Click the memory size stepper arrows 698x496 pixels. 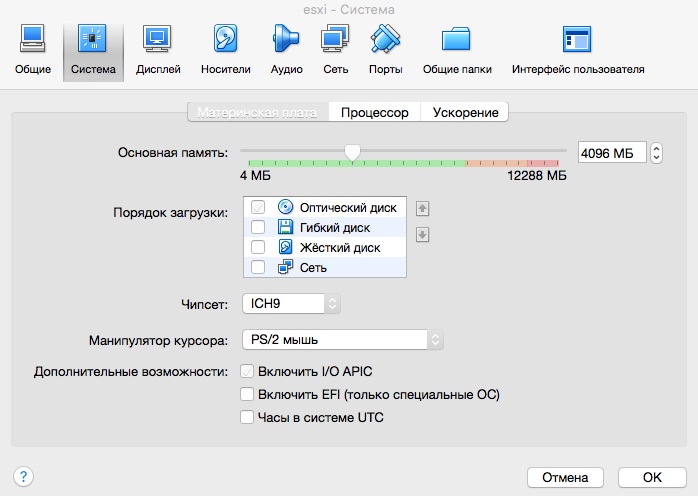656,153
